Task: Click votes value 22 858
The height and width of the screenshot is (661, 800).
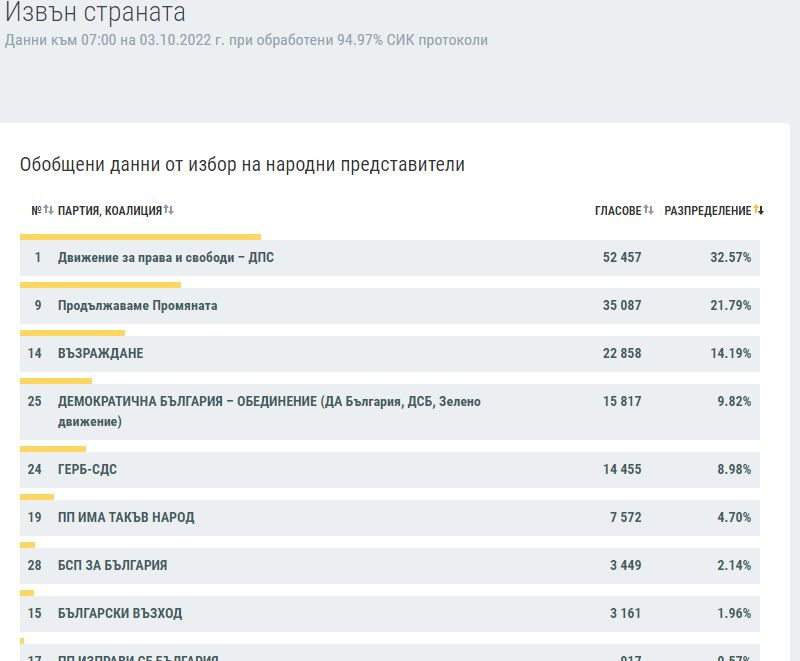Action: click(622, 353)
